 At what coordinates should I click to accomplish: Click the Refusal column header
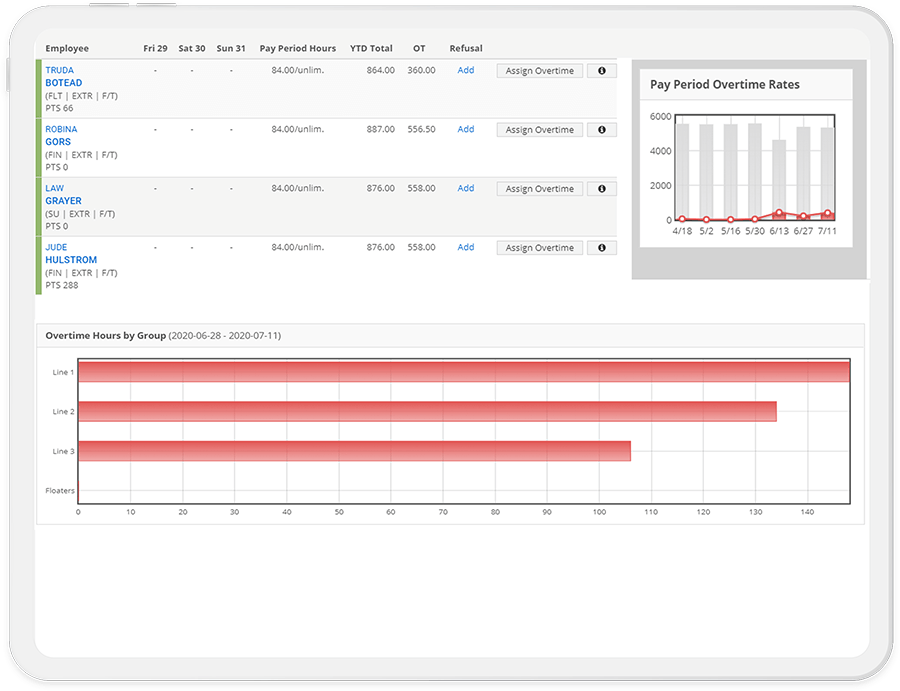465,48
